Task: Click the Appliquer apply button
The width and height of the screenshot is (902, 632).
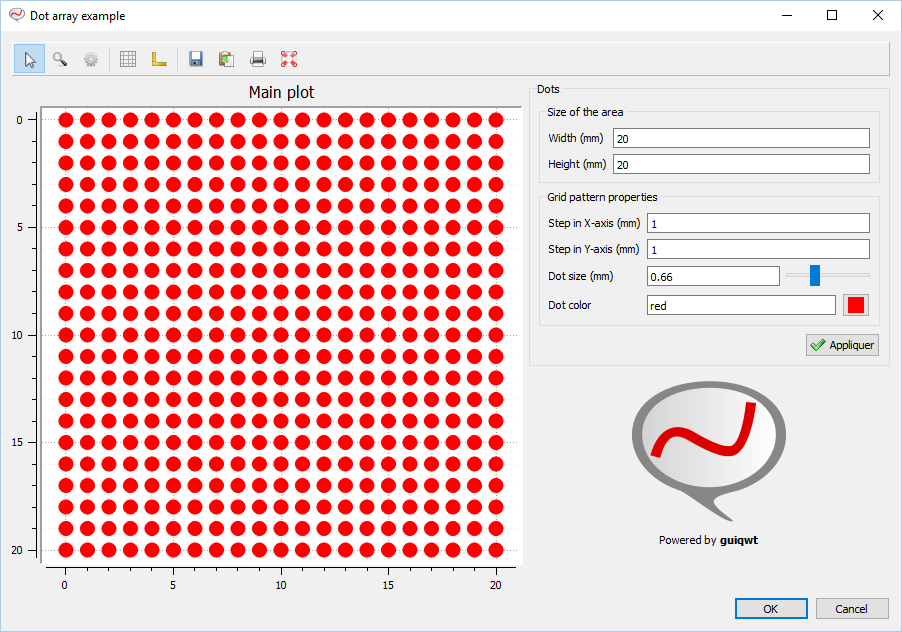Action: point(842,345)
